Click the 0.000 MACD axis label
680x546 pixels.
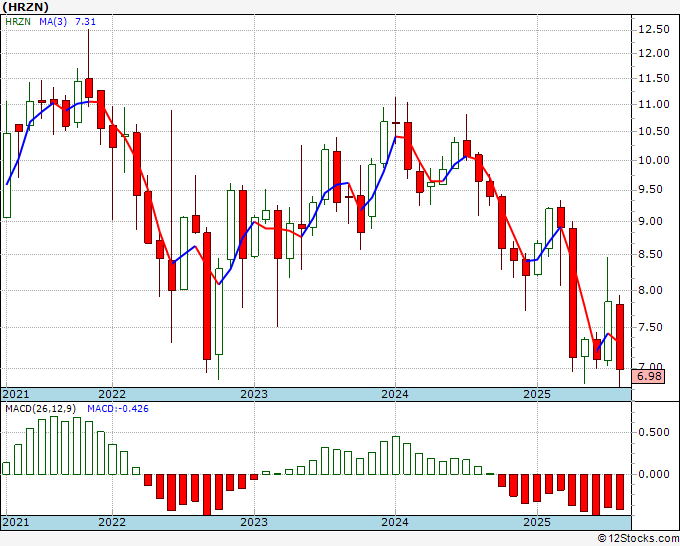pyautogui.click(x=654, y=474)
